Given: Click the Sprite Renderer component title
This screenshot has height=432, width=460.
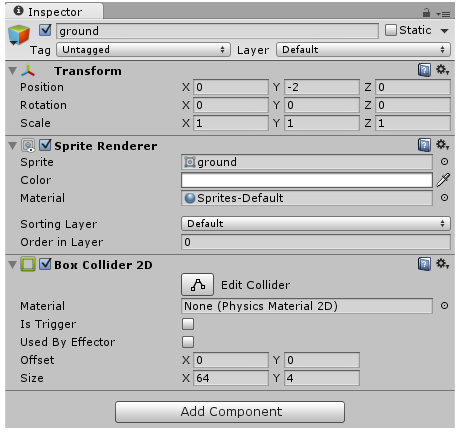Looking at the screenshot, I should point(106,146).
